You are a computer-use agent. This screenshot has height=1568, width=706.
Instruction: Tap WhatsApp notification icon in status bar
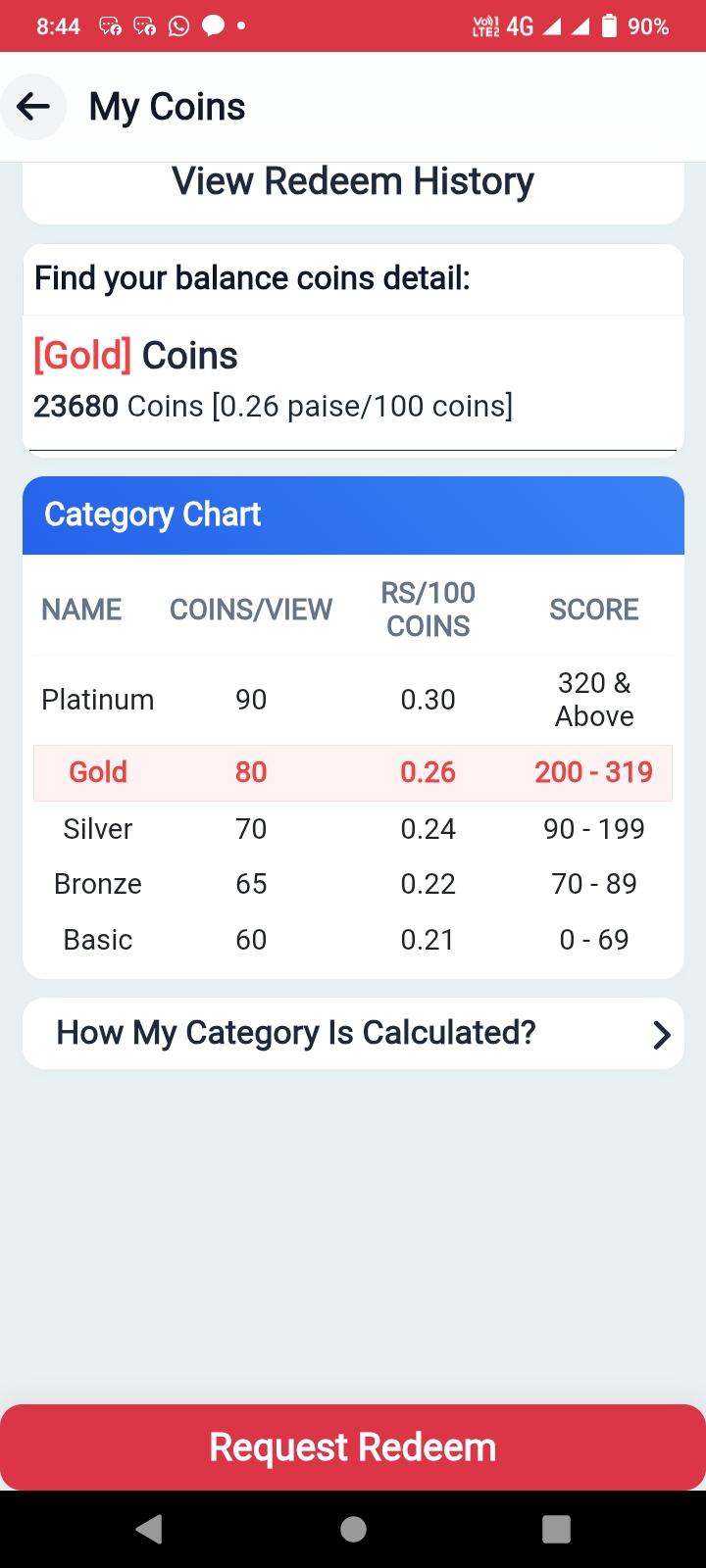[178, 26]
